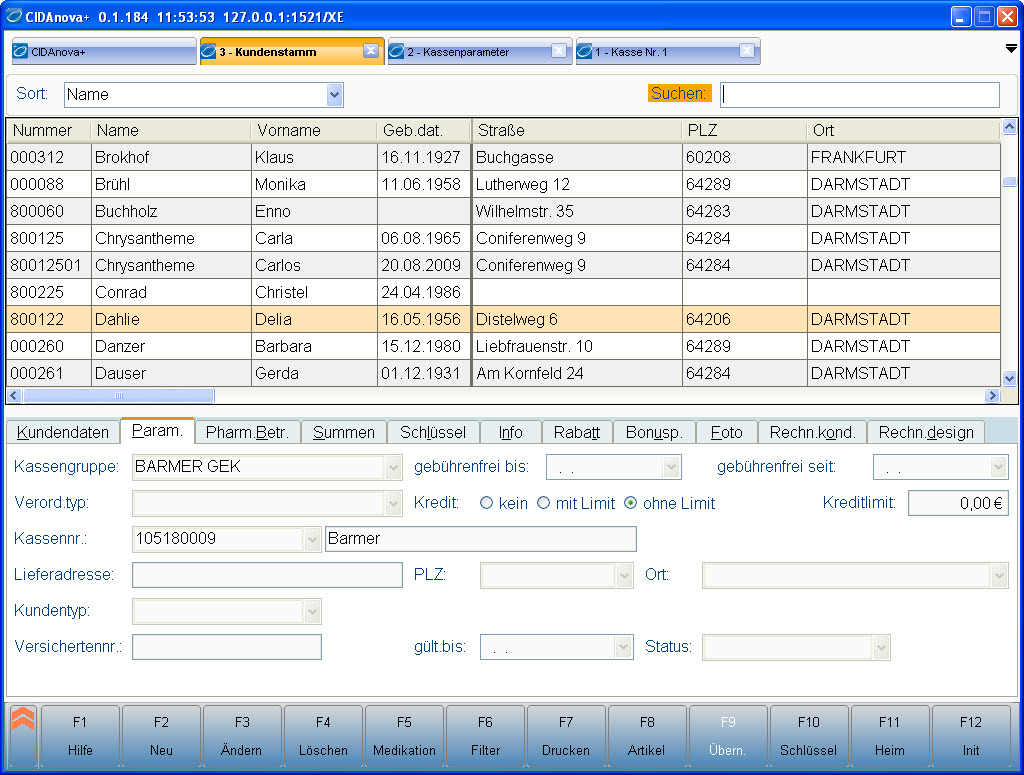This screenshot has height=775, width=1024.
Task: Click the F10 Schlüssel button
Action: click(x=809, y=736)
